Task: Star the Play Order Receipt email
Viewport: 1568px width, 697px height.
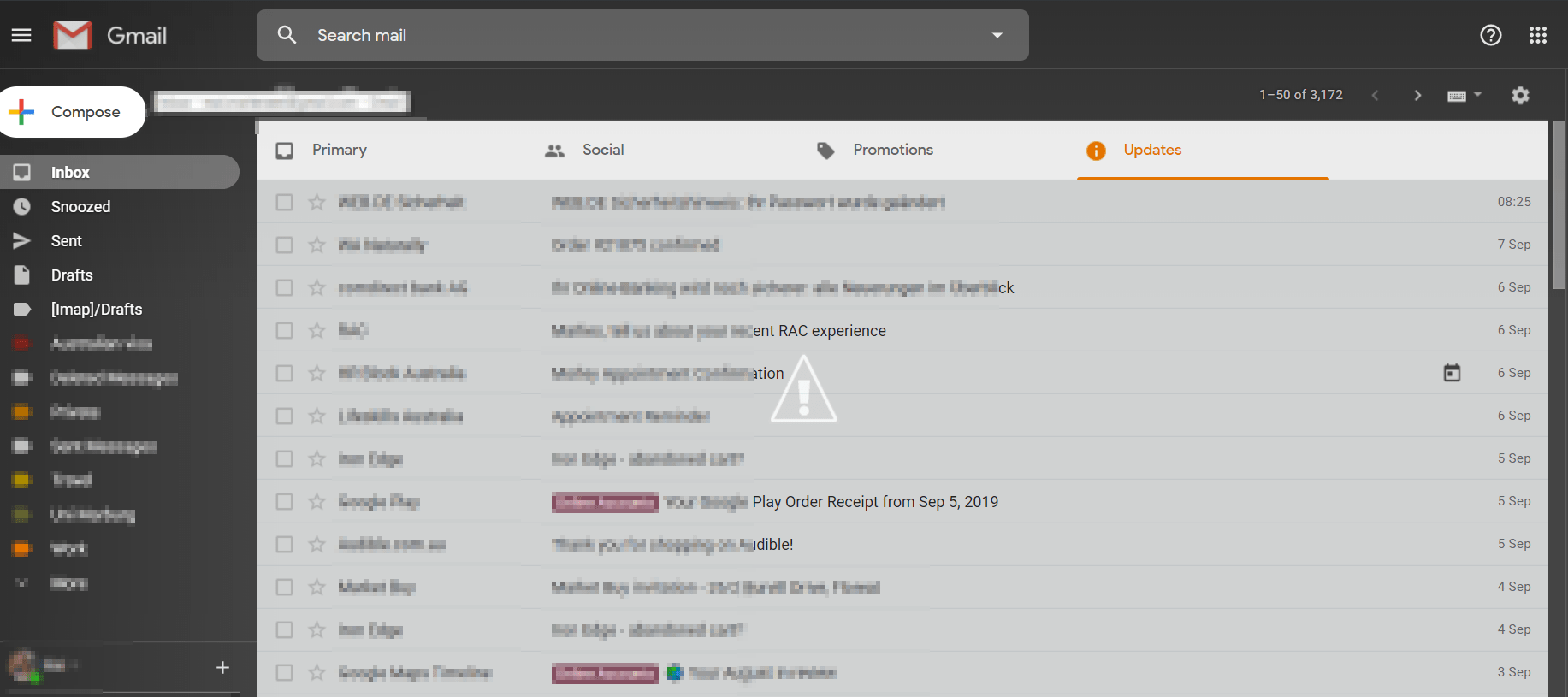Action: (317, 501)
